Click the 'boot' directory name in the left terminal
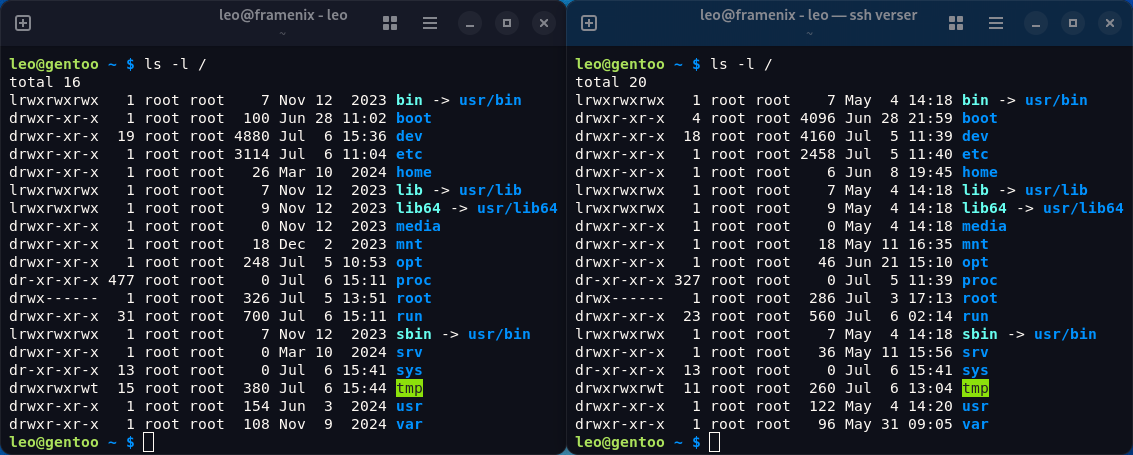The height and width of the screenshot is (455, 1133). point(414,118)
